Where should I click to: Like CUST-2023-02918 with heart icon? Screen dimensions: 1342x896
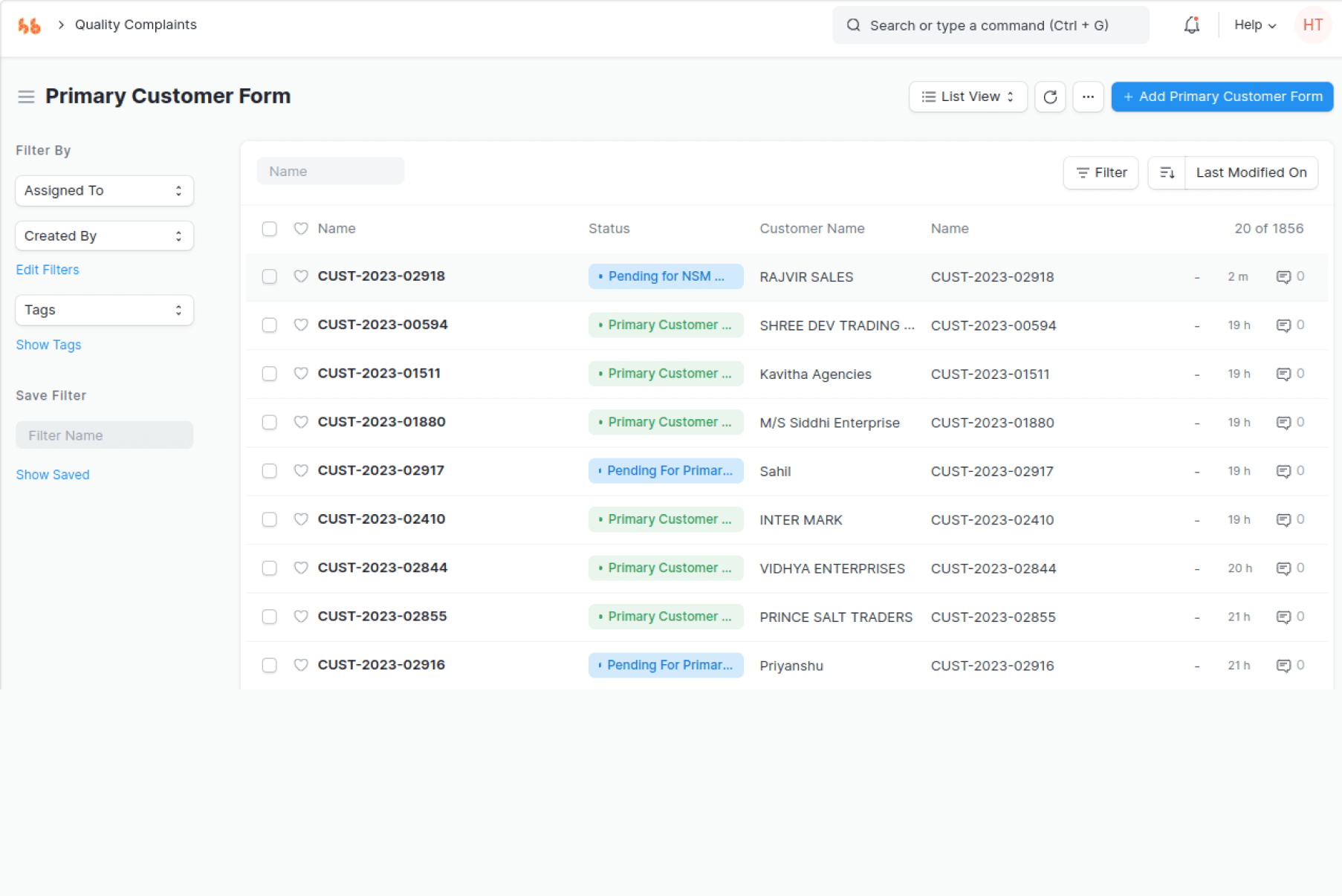pos(301,276)
